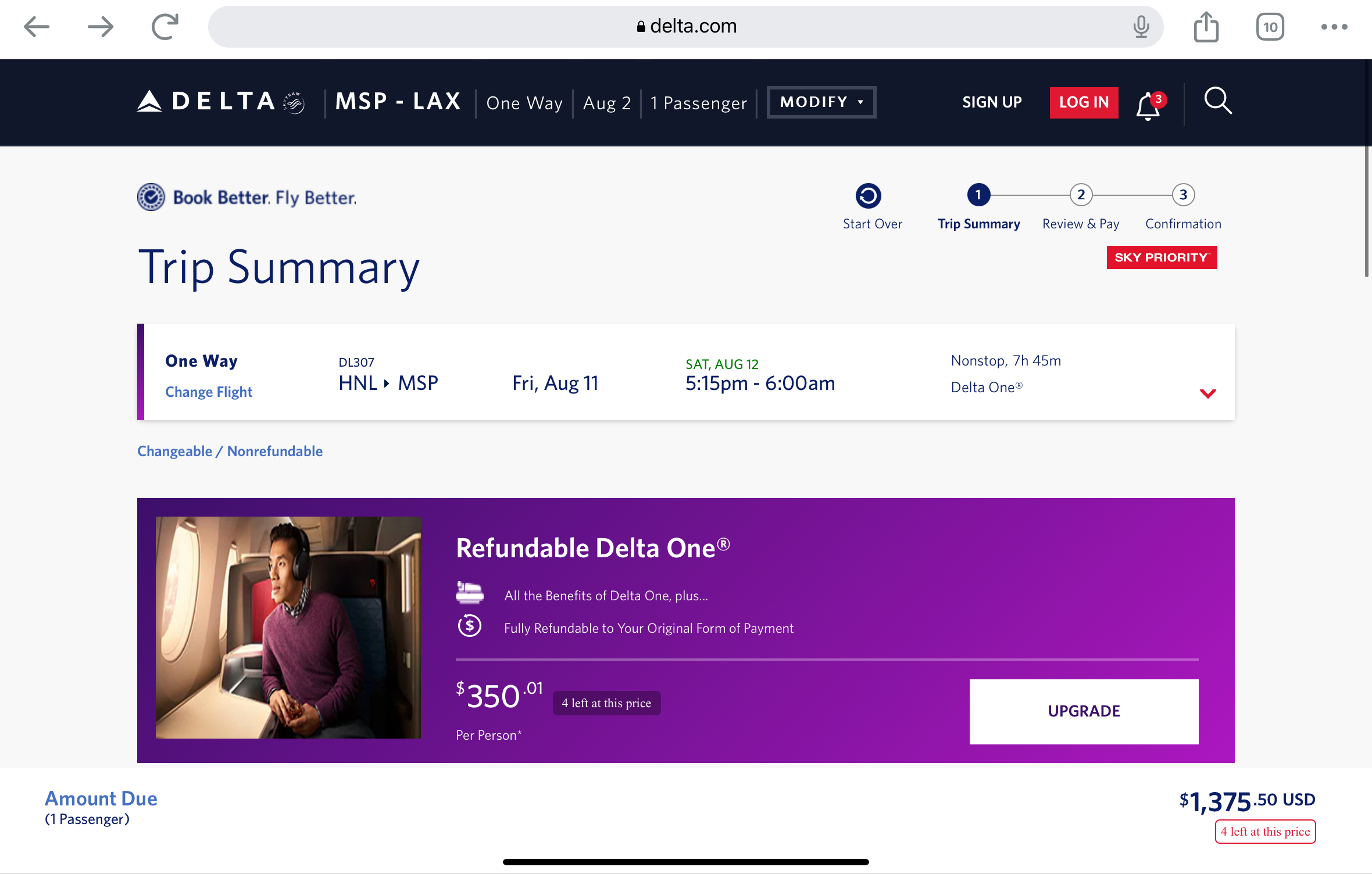Click departure date Fri, Aug 11
Viewport: 1372px width, 874px height.
tap(555, 384)
